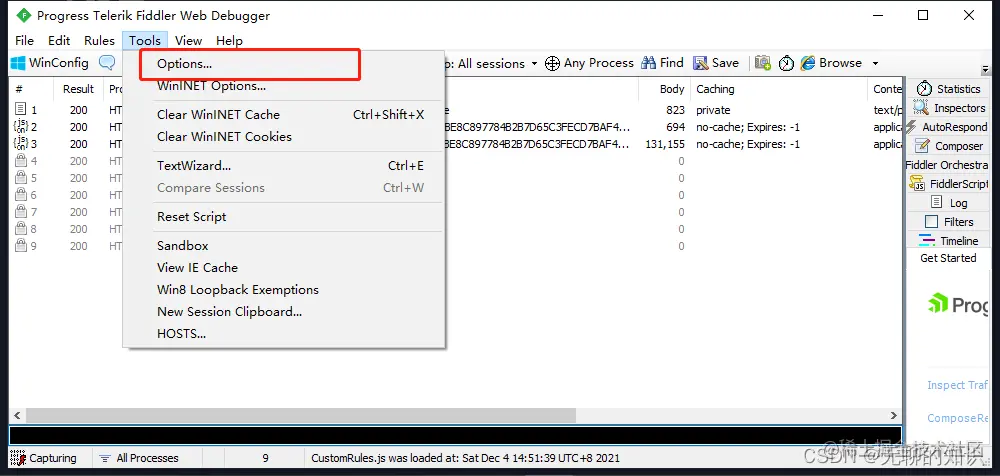1000x476 pixels.
Task: Click the stopwatch timer toolbar icon
Action: pos(786,63)
